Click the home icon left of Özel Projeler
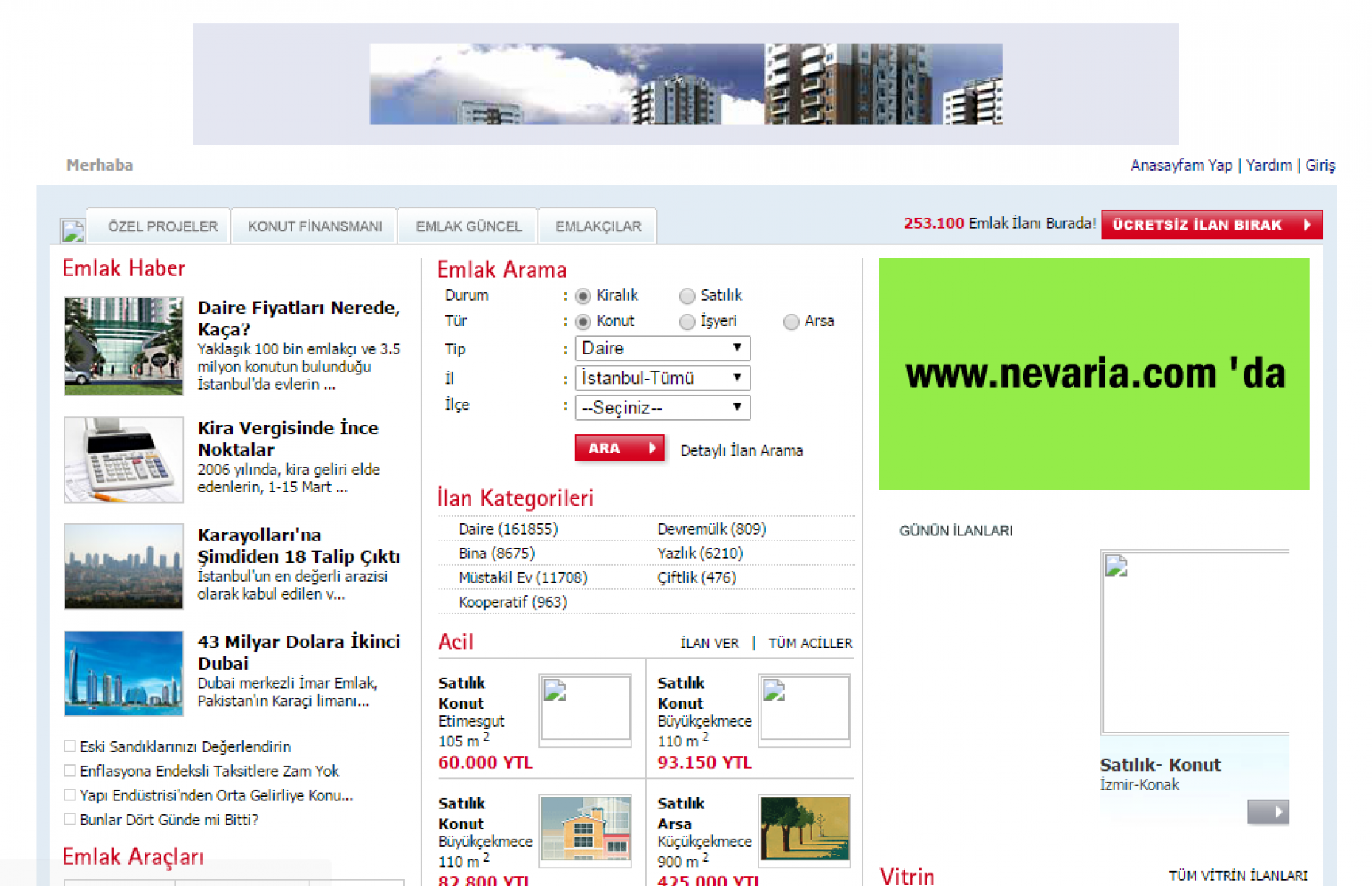The width and height of the screenshot is (1372, 886). pos(72,230)
